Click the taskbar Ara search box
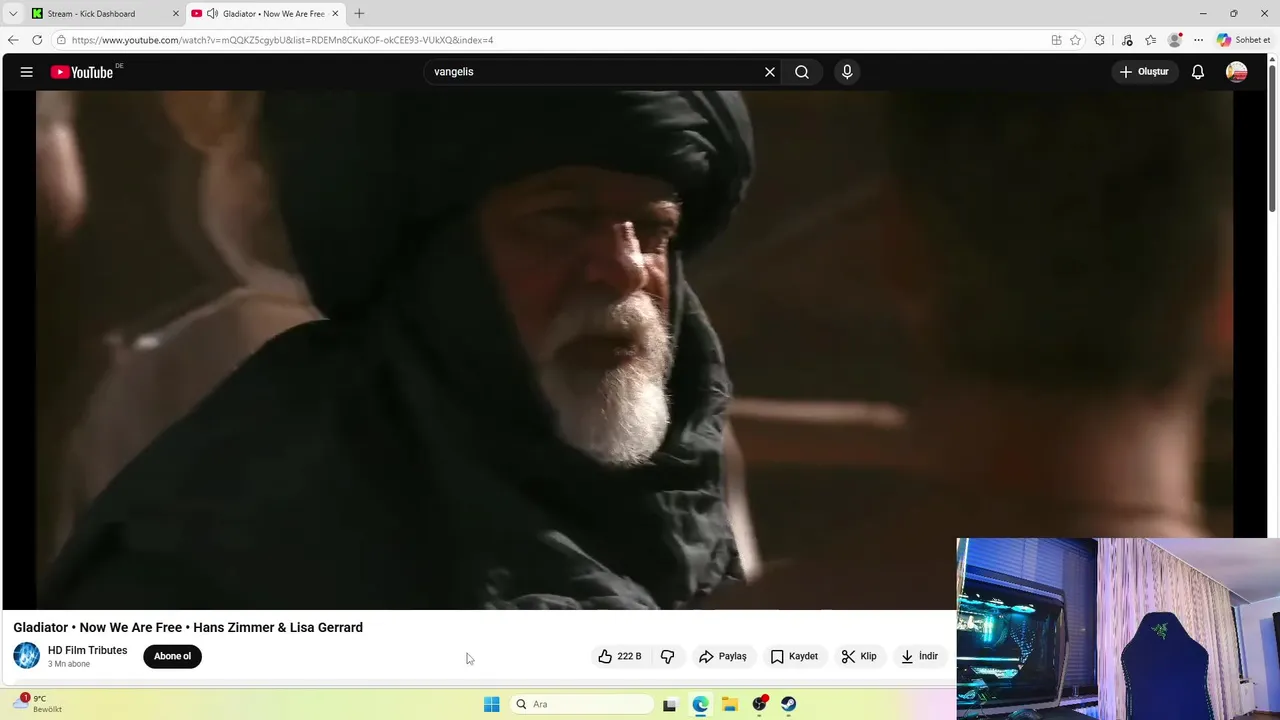The image size is (1280, 720). (x=581, y=704)
